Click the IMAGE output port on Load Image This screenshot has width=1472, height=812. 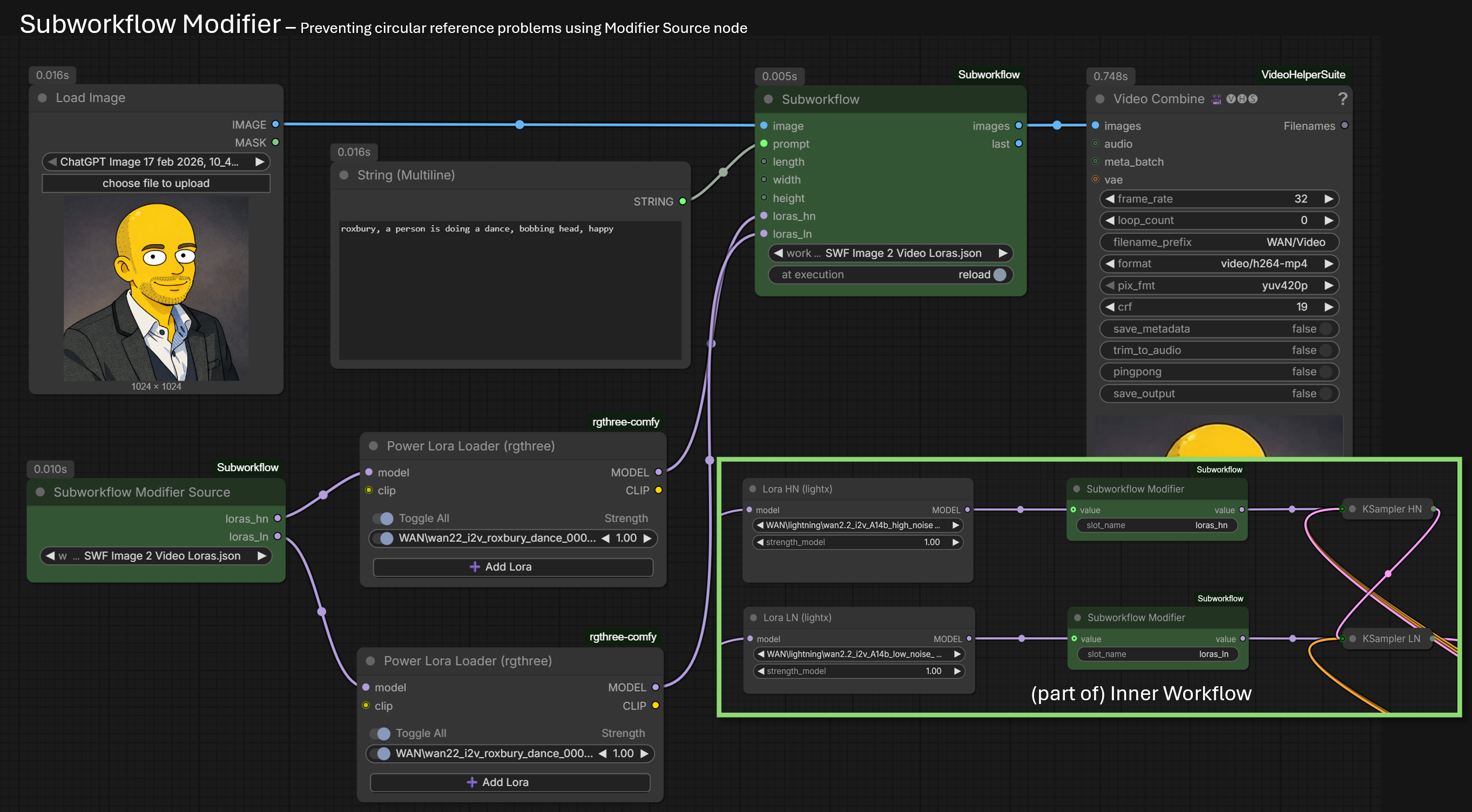tap(275, 124)
